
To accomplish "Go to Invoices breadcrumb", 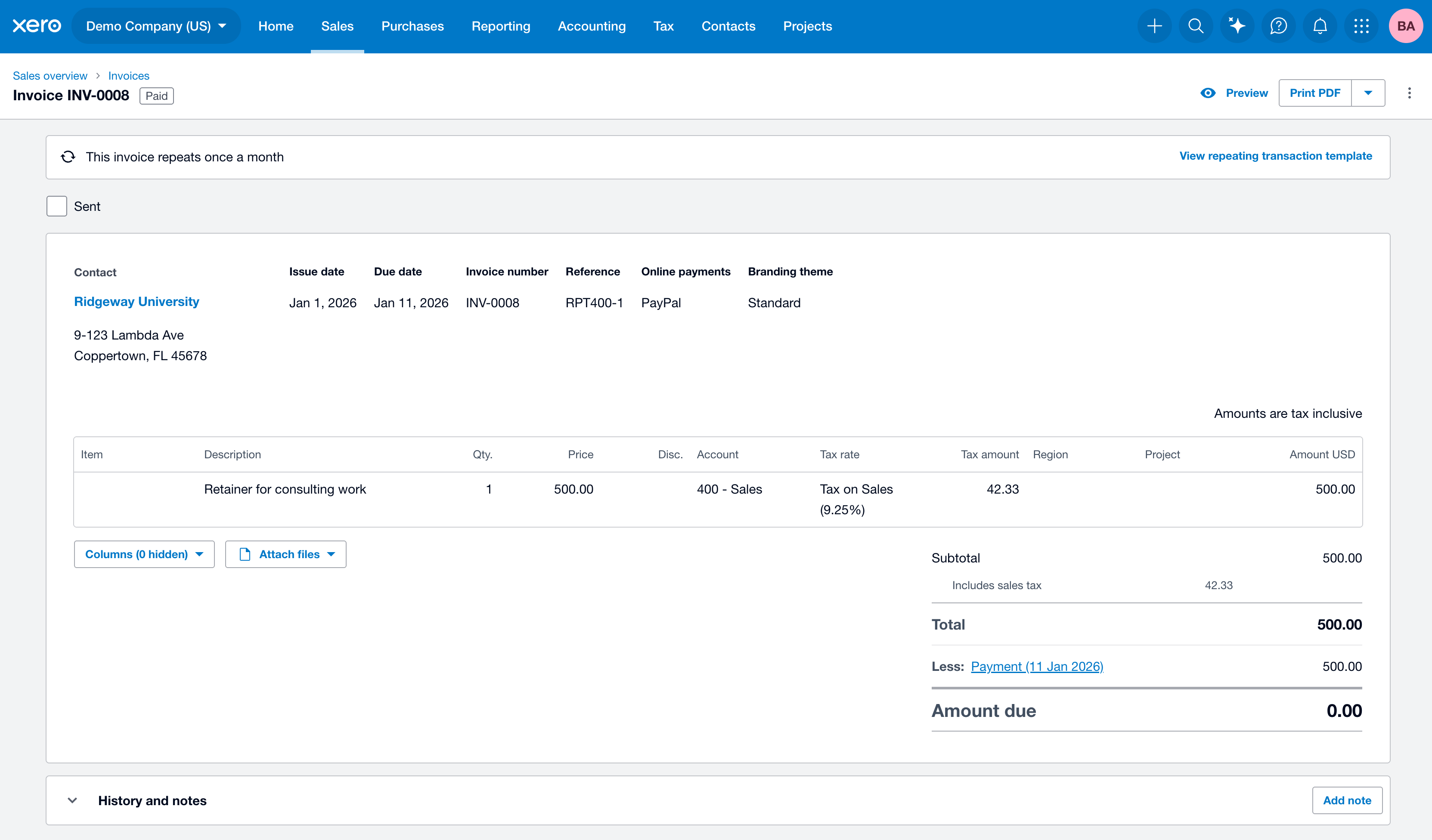I will click(129, 76).
